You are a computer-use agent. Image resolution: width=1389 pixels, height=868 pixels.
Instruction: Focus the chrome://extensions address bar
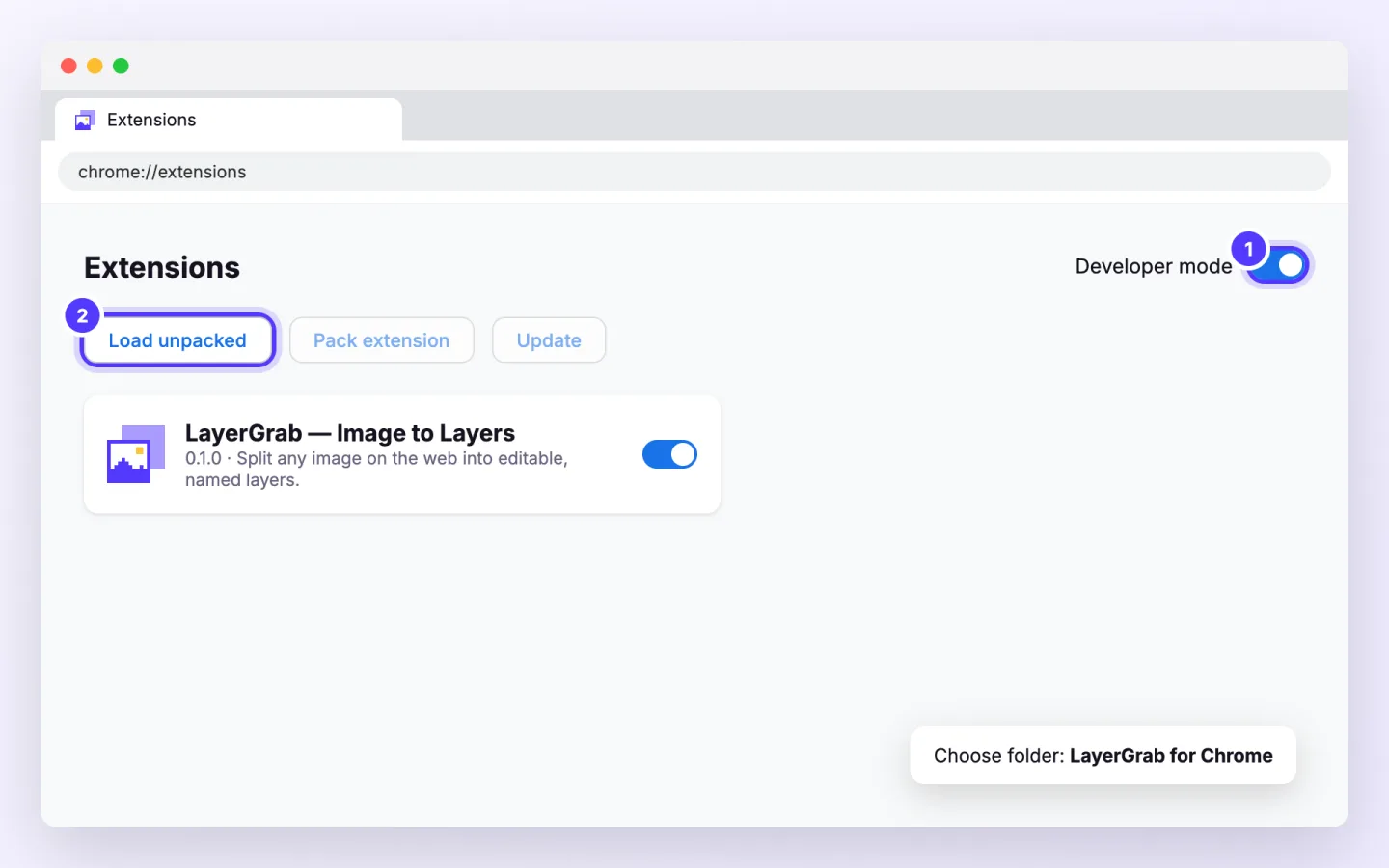click(694, 172)
